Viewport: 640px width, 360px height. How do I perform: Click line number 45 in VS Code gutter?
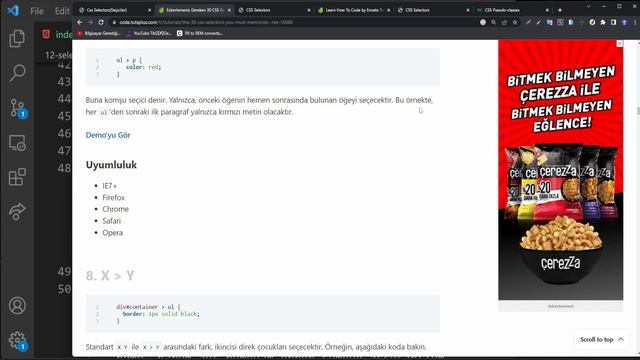tap(64, 116)
